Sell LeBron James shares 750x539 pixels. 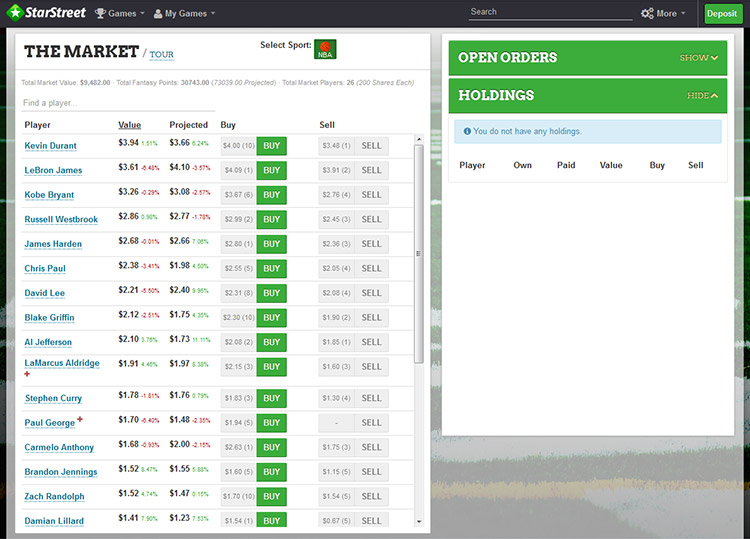(x=372, y=170)
